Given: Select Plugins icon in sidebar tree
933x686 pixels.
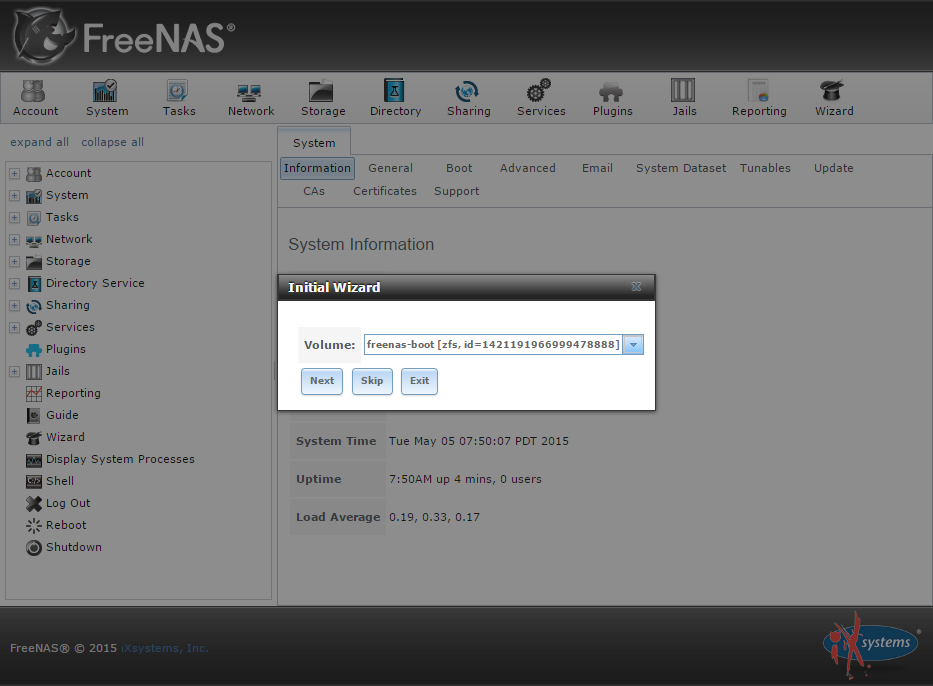Looking at the screenshot, I should pos(34,350).
